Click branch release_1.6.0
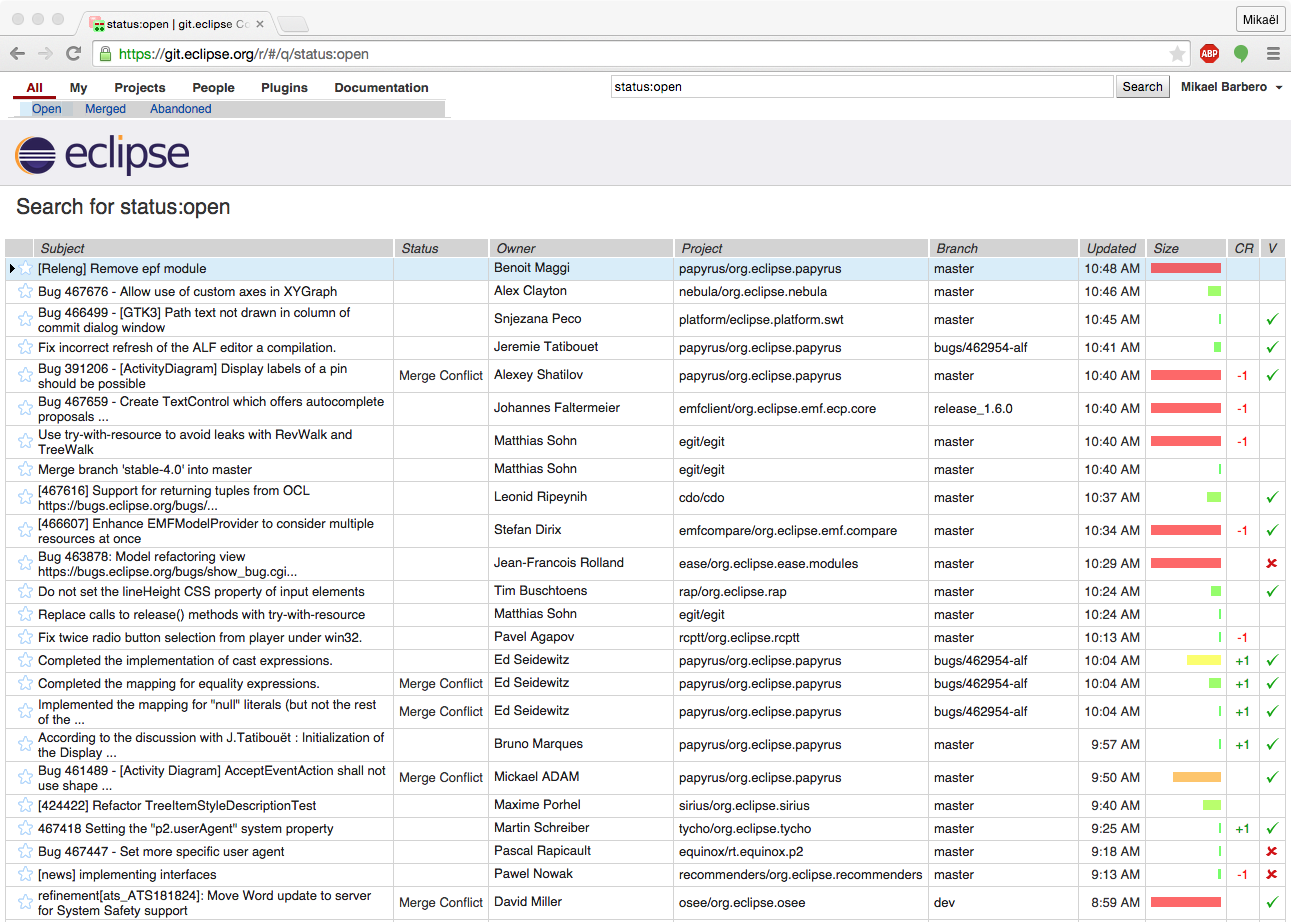The image size is (1291, 922). point(973,408)
